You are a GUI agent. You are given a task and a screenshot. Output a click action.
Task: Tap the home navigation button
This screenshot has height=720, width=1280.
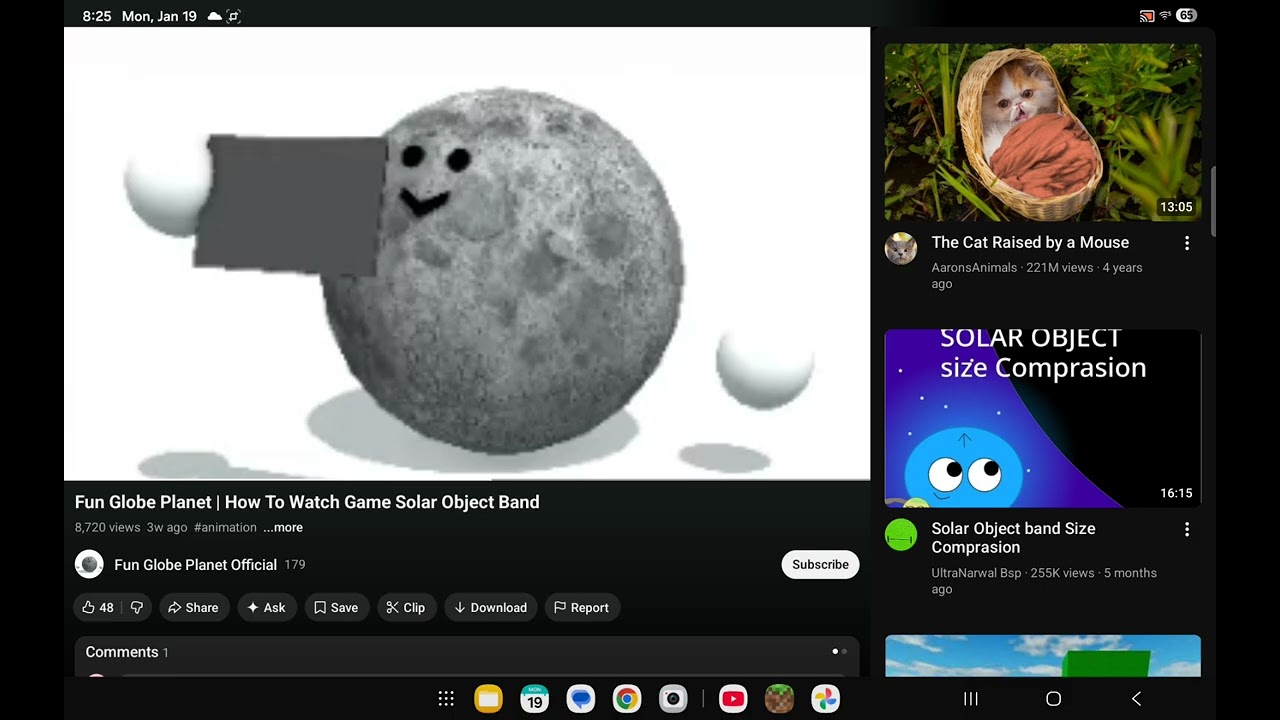point(1053,699)
